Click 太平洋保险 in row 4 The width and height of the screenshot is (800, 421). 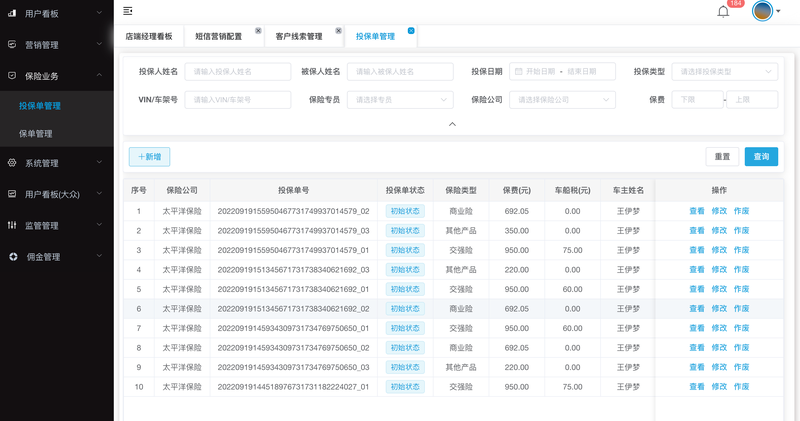[182, 269]
